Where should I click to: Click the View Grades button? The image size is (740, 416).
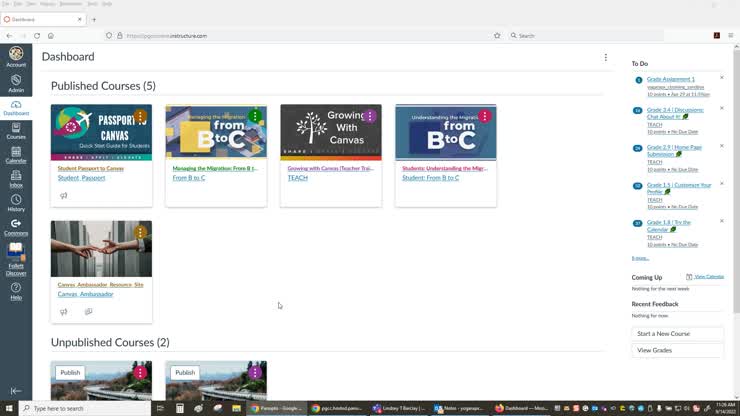point(677,350)
